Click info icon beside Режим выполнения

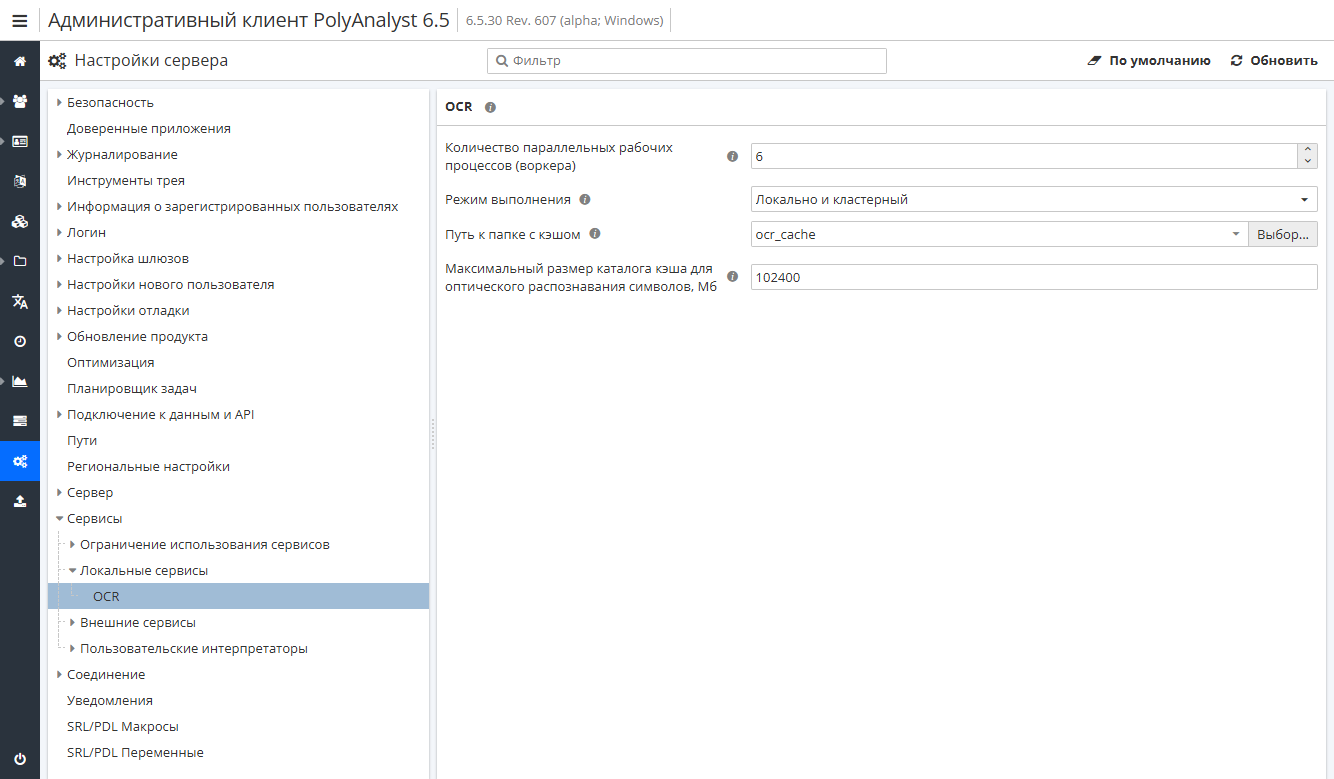(585, 199)
